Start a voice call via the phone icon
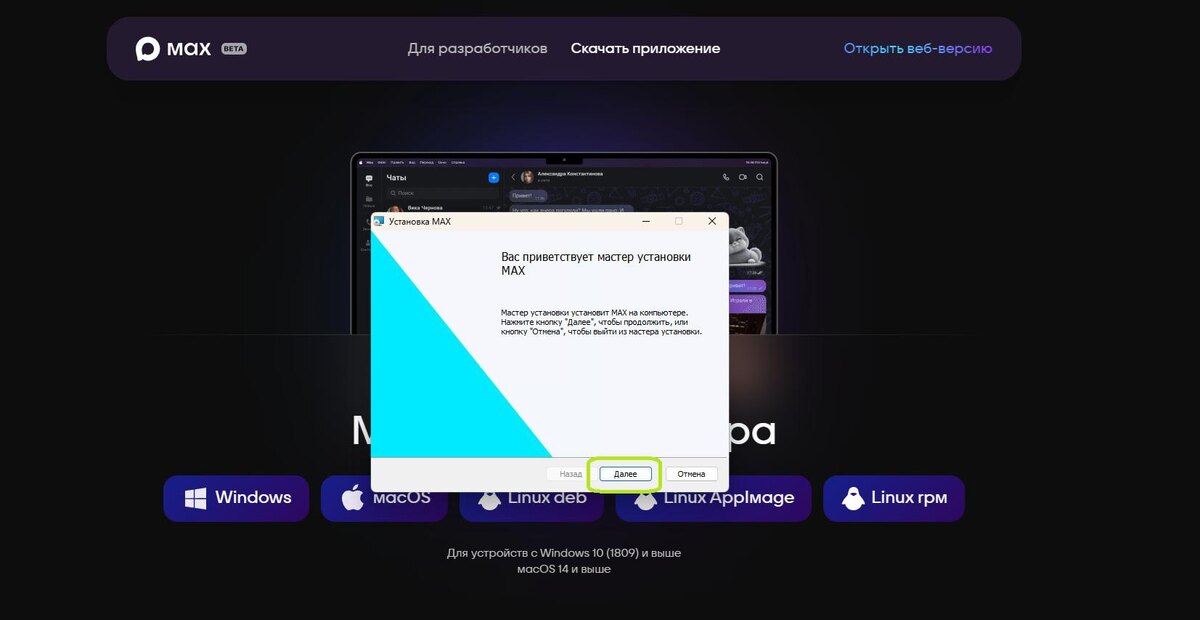The image size is (1200, 620). pos(725,177)
